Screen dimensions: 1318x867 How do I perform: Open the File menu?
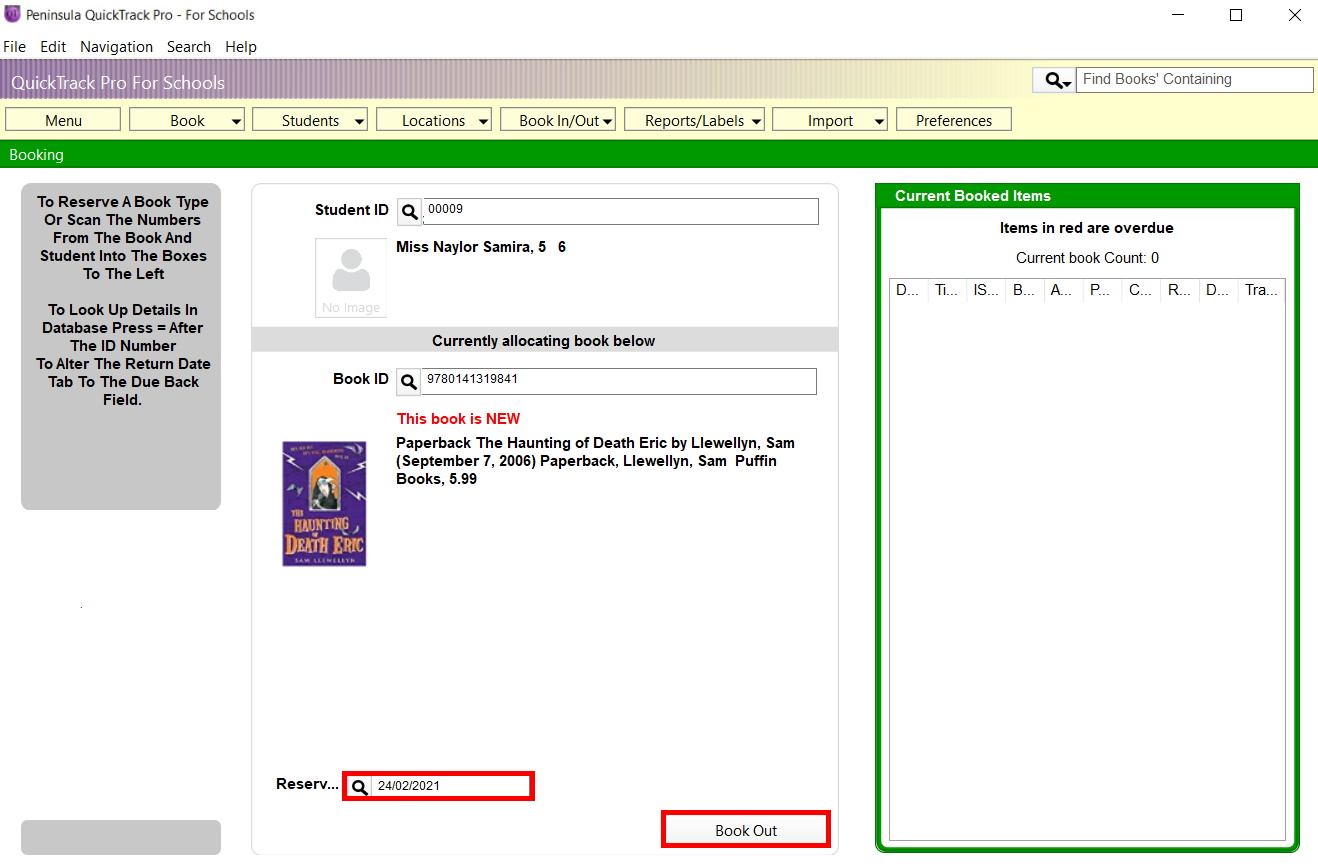click(x=15, y=47)
